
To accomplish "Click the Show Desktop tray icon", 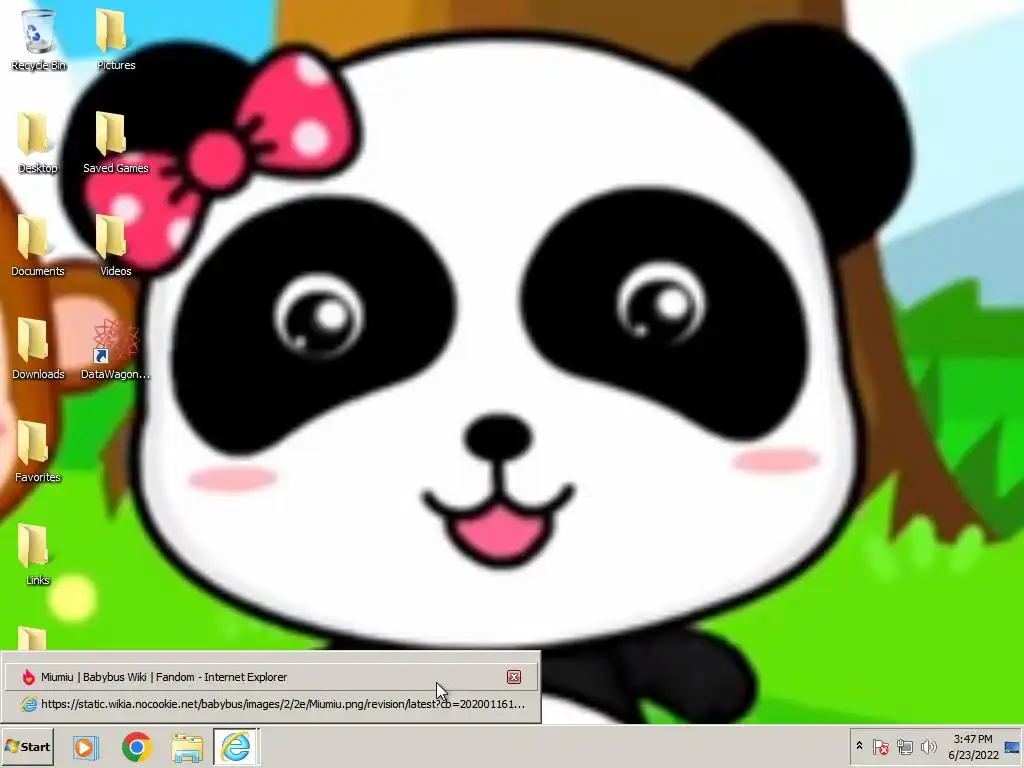I will pyautogui.click(x=1012, y=746).
